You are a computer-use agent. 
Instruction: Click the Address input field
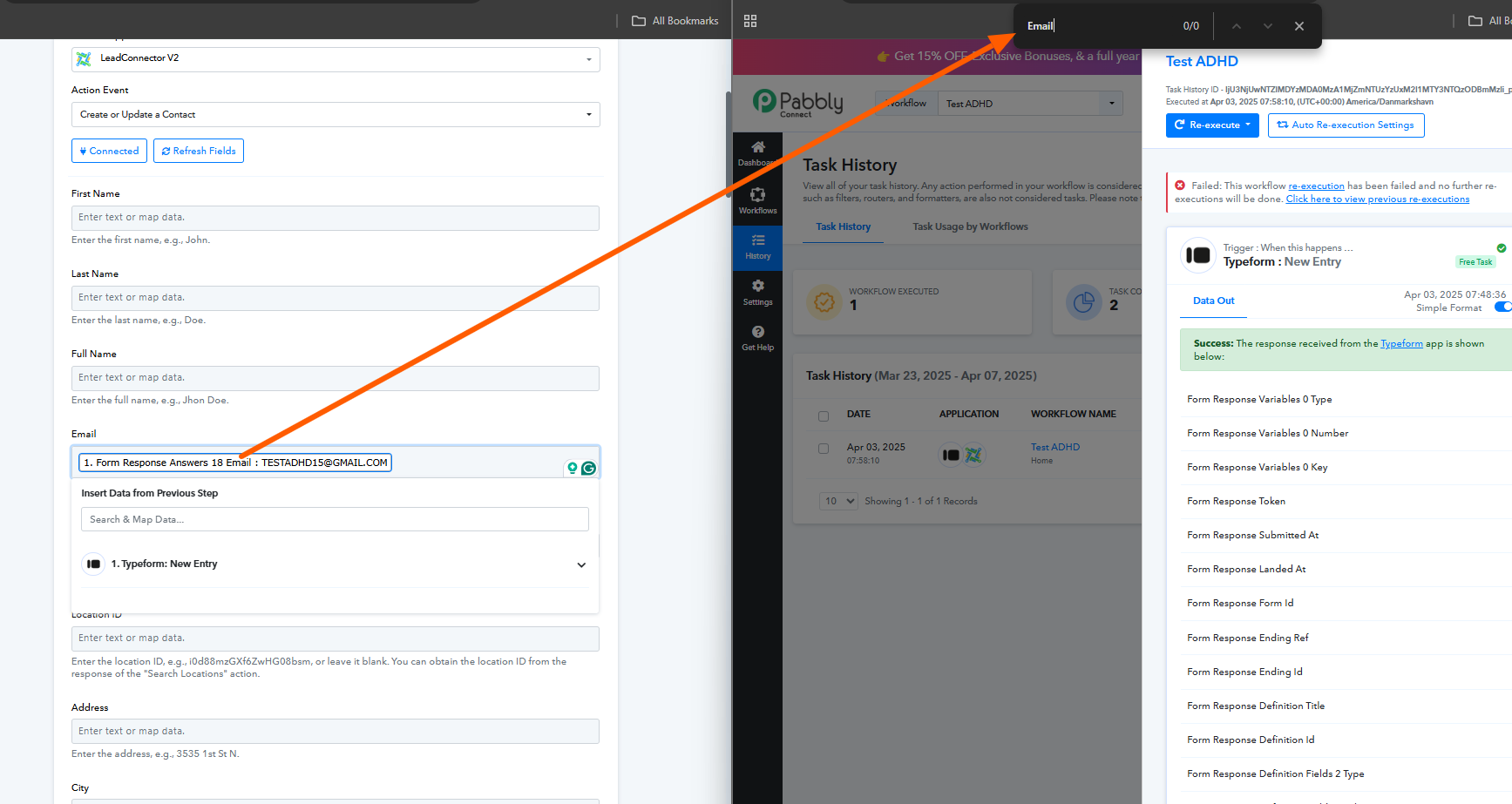pos(336,731)
